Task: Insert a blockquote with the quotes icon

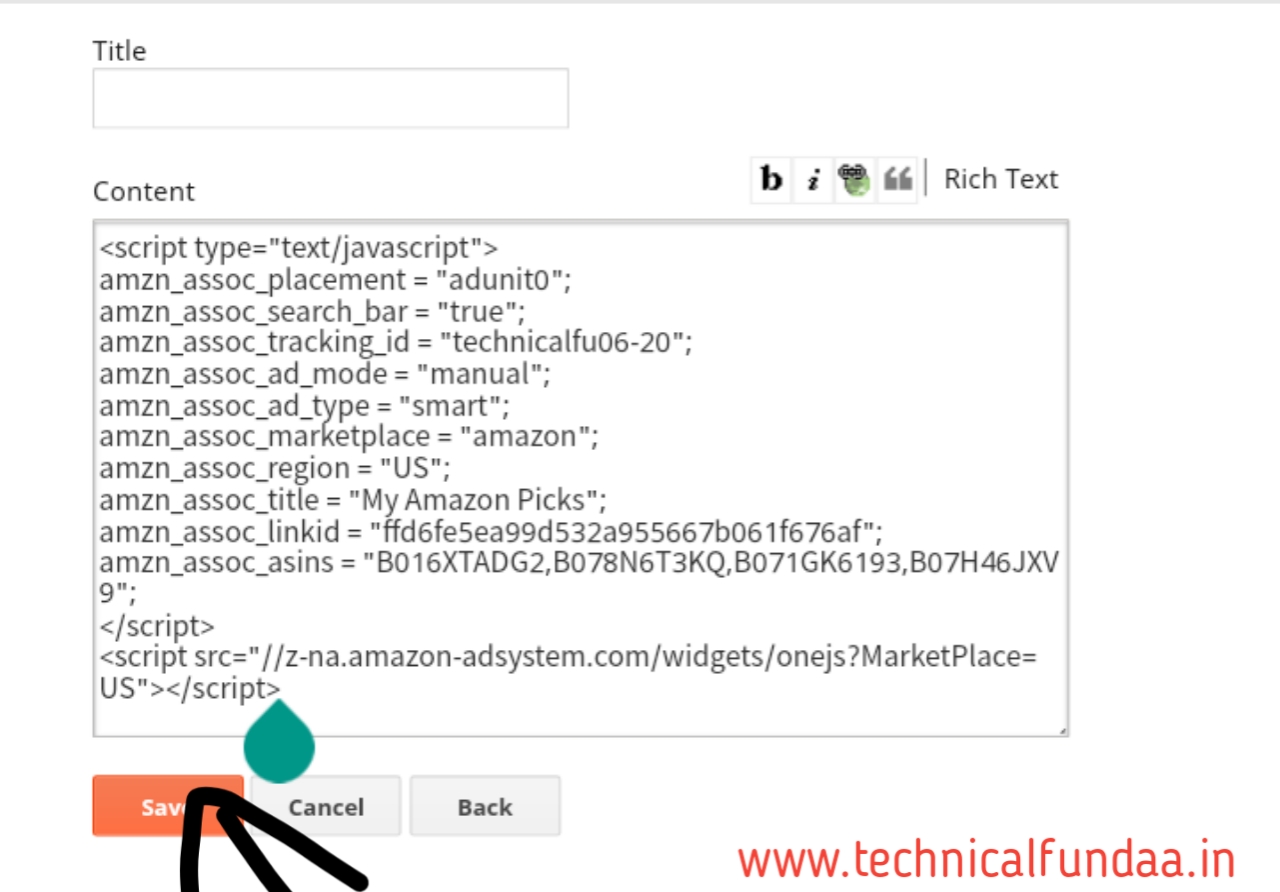Action: click(x=897, y=180)
